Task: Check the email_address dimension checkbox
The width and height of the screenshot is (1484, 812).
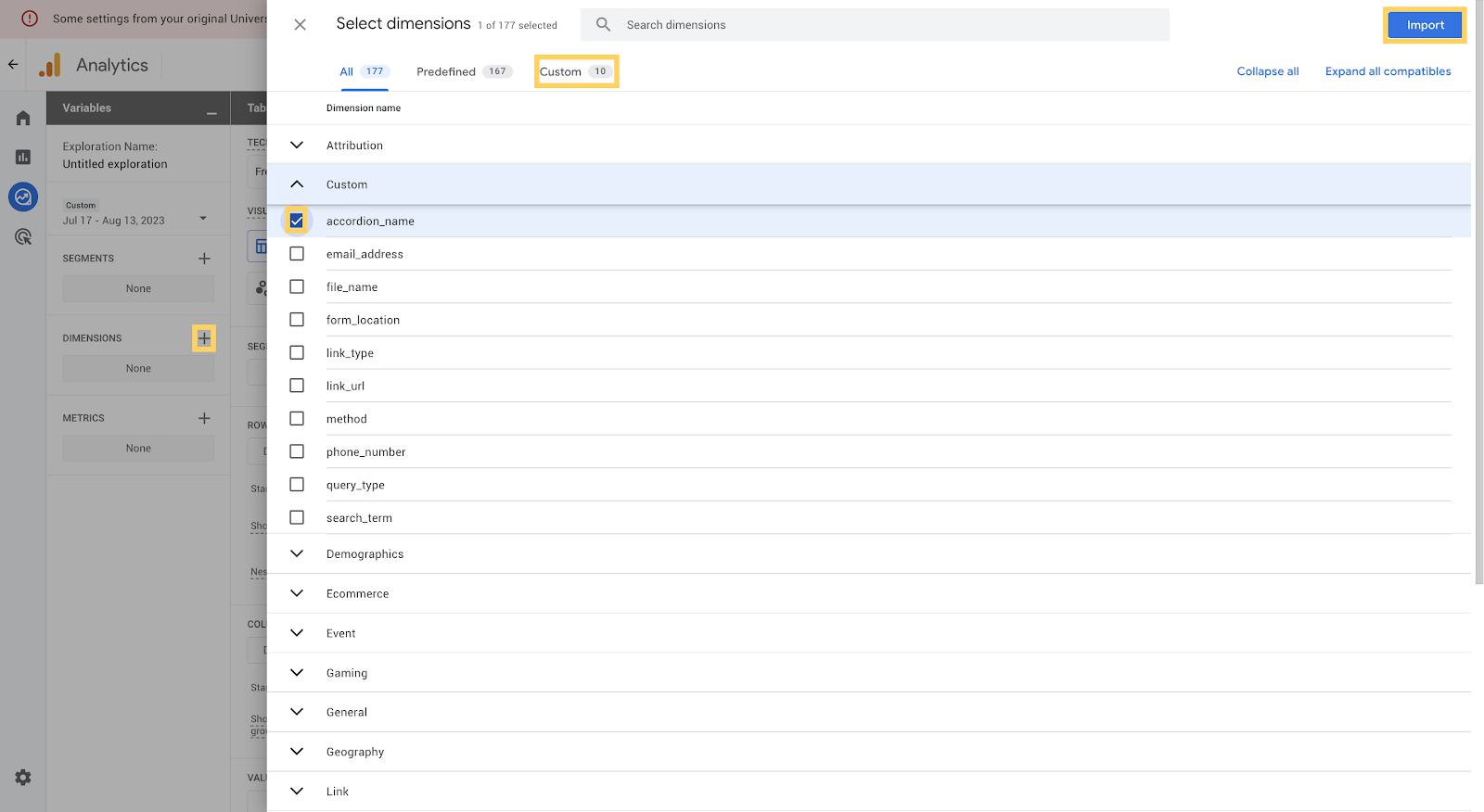Action: (x=297, y=254)
